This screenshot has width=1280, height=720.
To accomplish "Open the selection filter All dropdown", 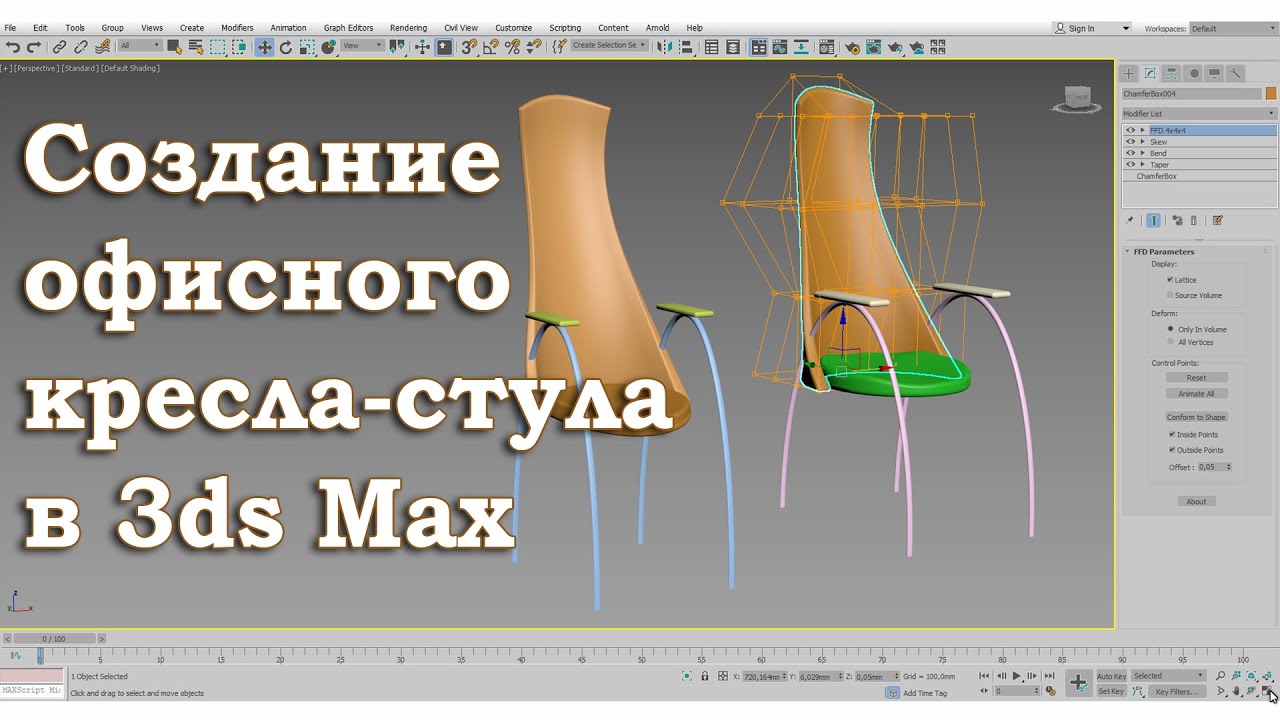I will (x=139, y=46).
